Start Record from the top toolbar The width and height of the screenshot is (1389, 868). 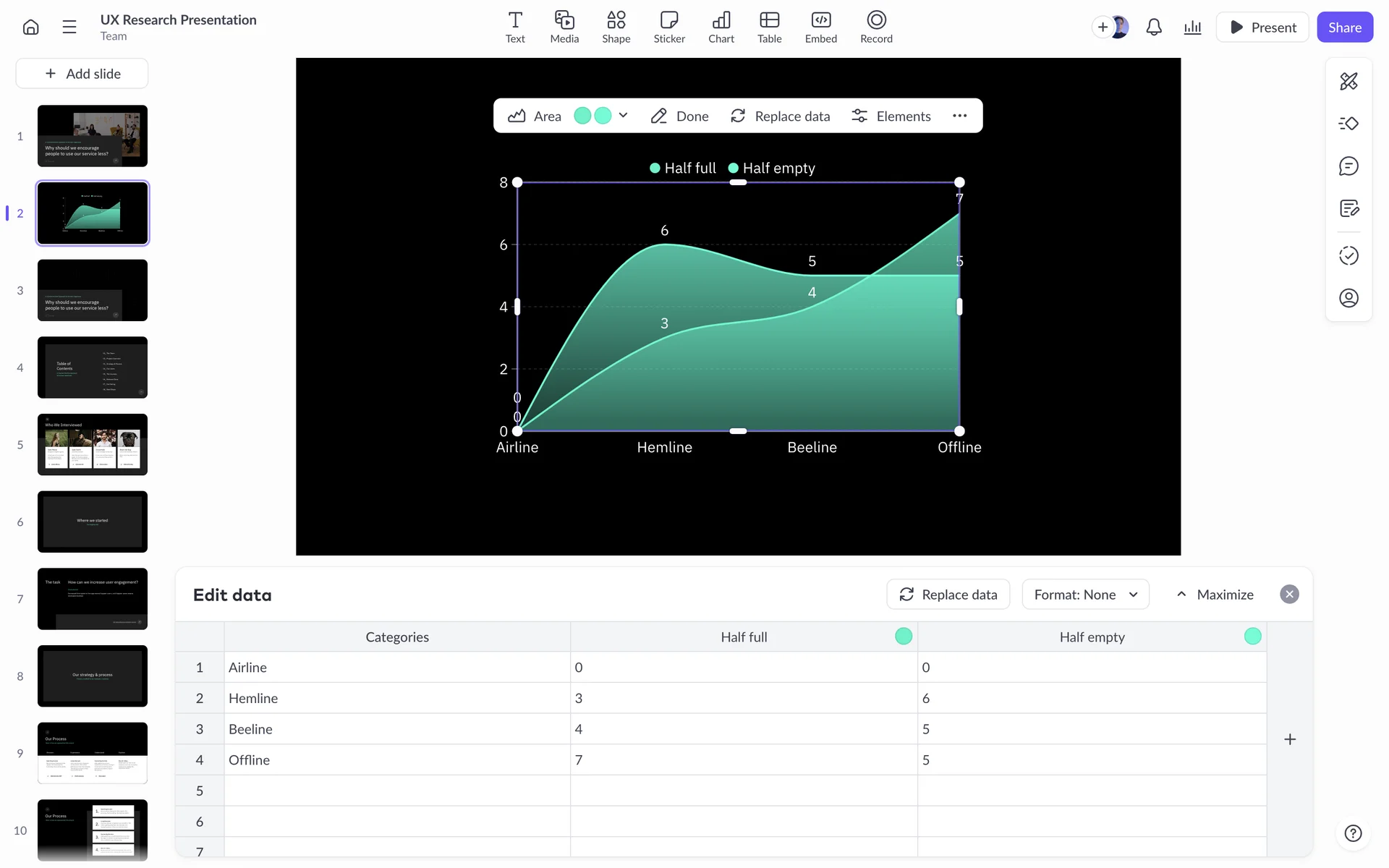pyautogui.click(x=875, y=27)
